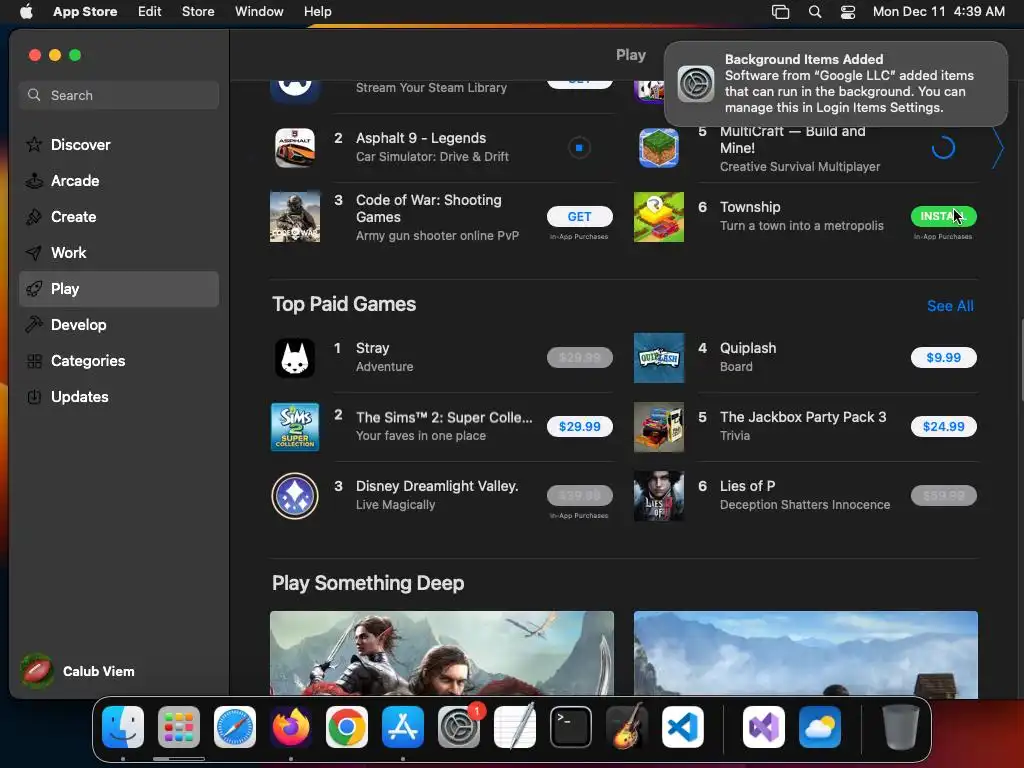Open Finder from the Dock
The image size is (1024, 768).
(123, 727)
